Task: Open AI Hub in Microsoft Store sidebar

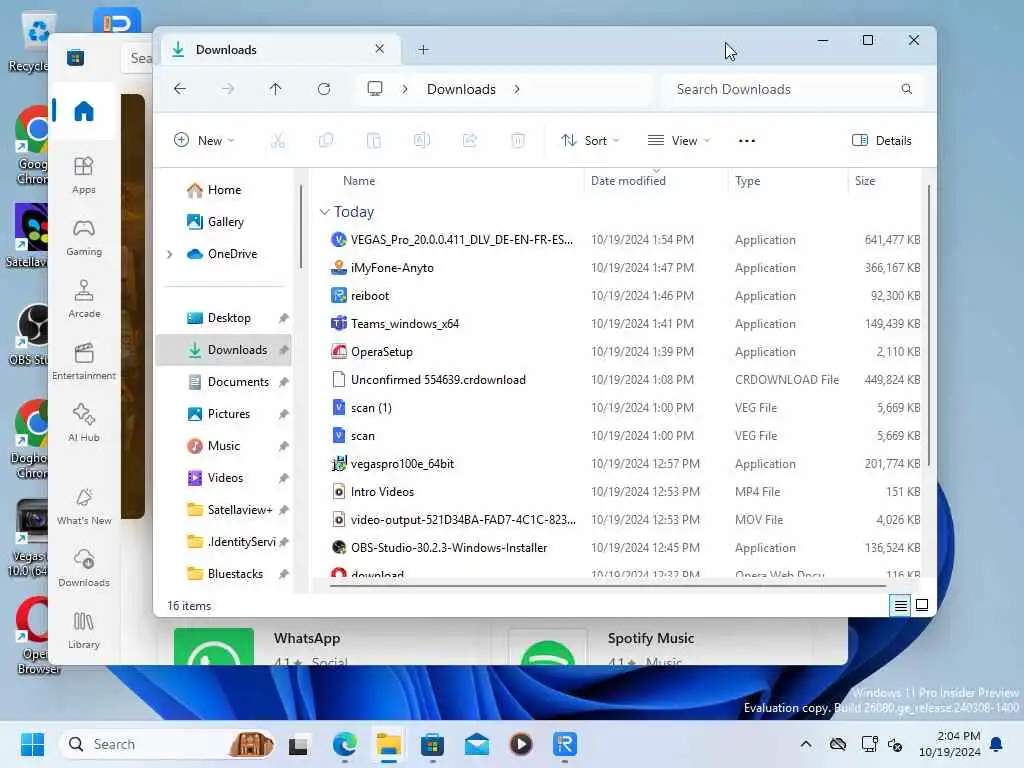Action: [84, 423]
